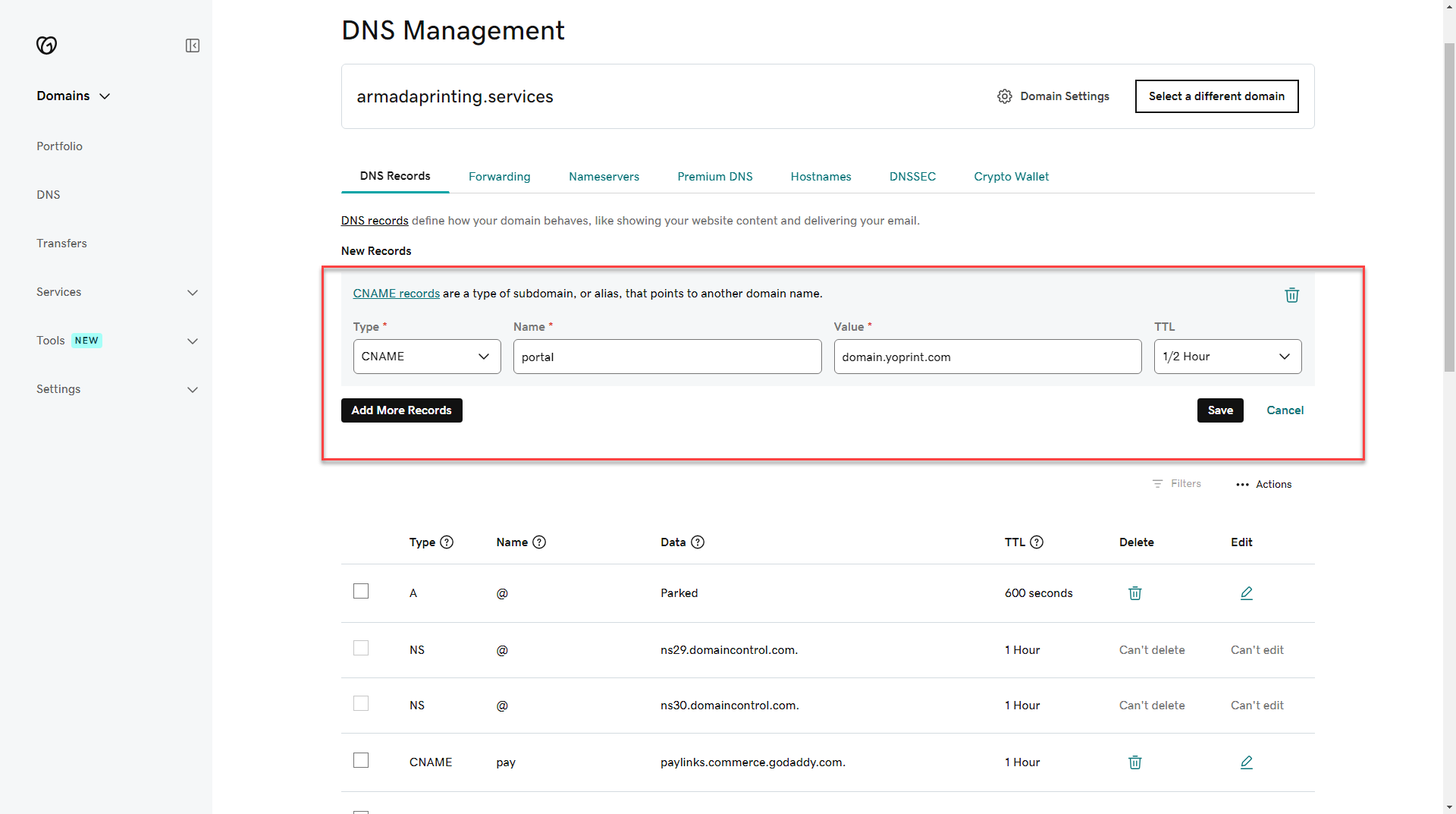
Task: Open the DNSSEC tab
Action: click(x=912, y=177)
